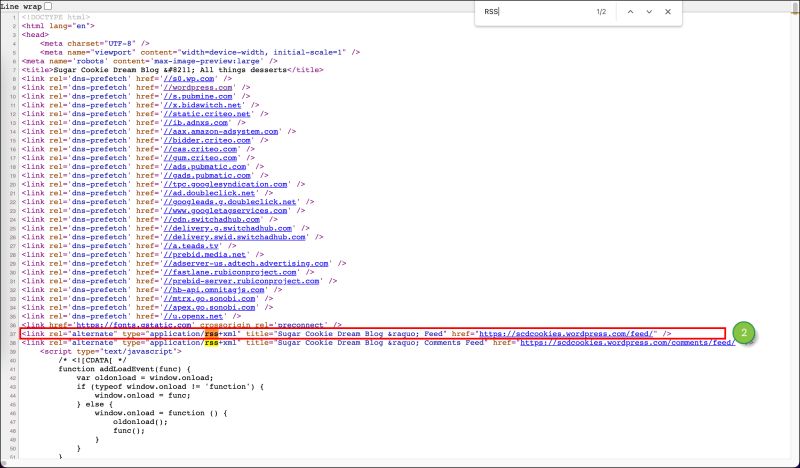The image size is (800, 468).
Task: Open the //delivery.swid.switchadhub.com link
Action: [235, 237]
